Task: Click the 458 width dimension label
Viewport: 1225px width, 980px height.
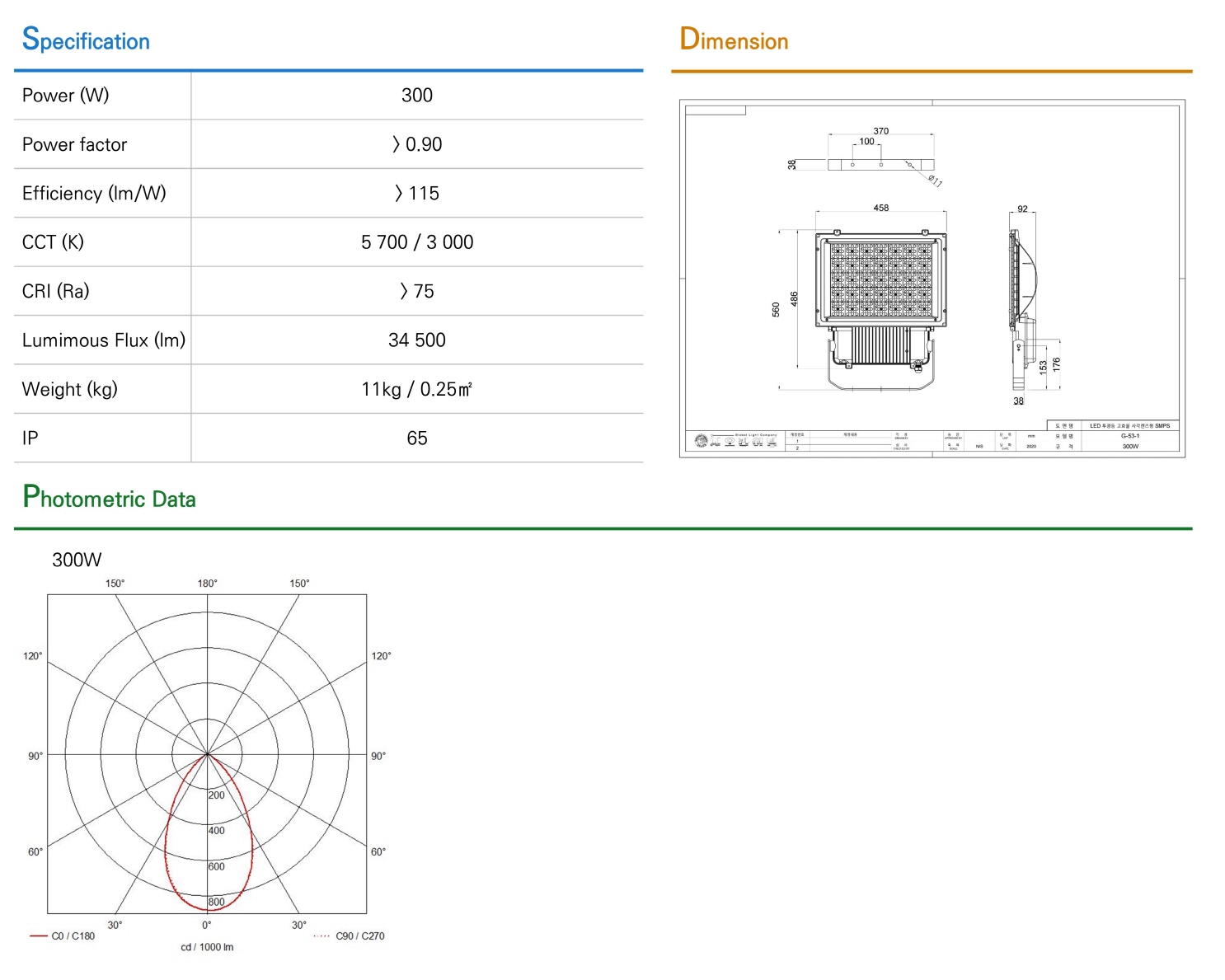Action: [881, 208]
